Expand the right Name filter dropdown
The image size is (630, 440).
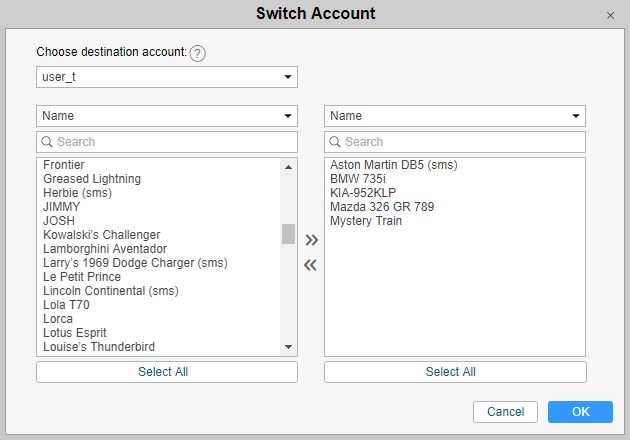pos(455,116)
